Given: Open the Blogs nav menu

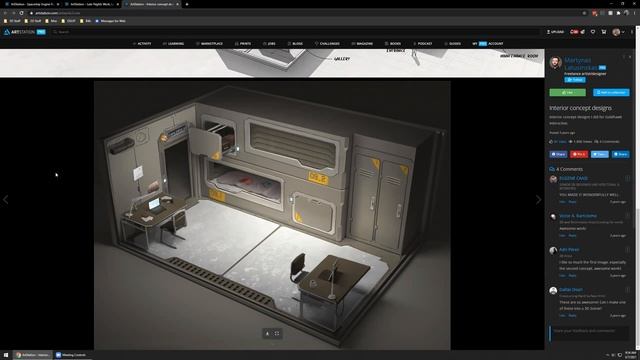Looking at the screenshot, I should coord(296,44).
